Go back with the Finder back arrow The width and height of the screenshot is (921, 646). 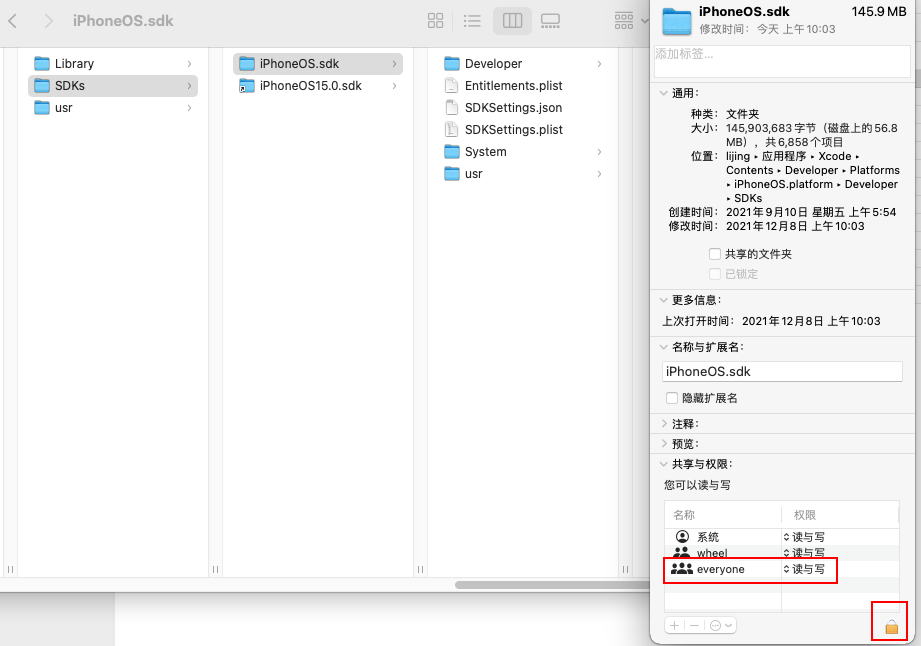pyautogui.click(x=13, y=21)
